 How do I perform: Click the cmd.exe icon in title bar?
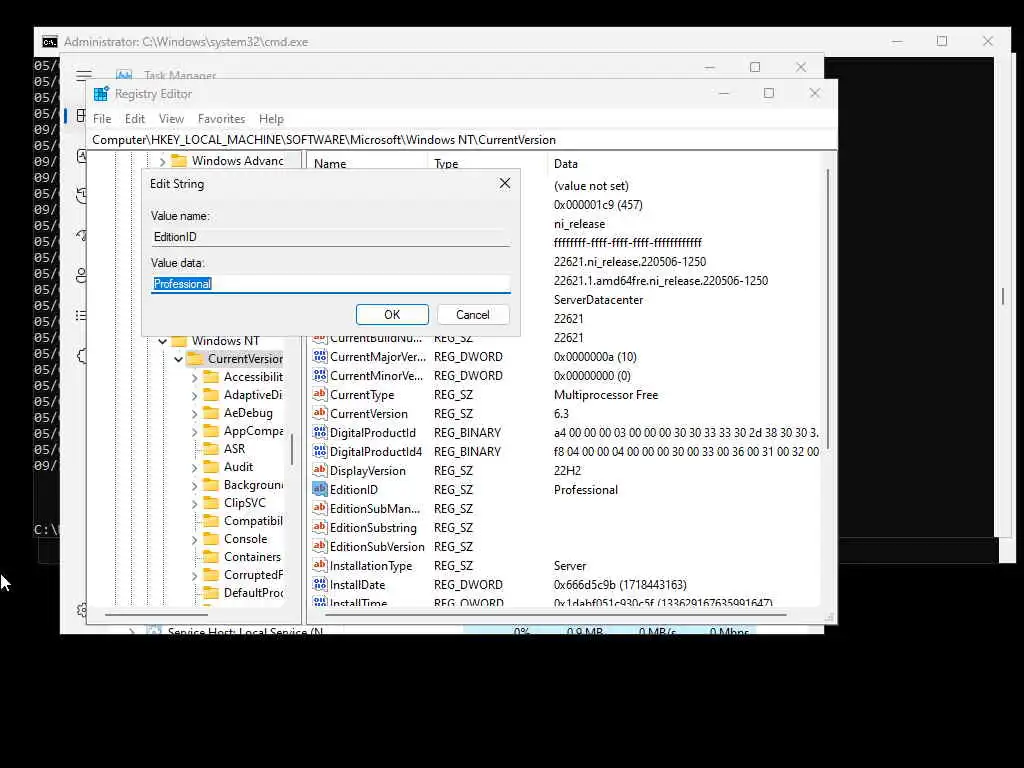50,42
